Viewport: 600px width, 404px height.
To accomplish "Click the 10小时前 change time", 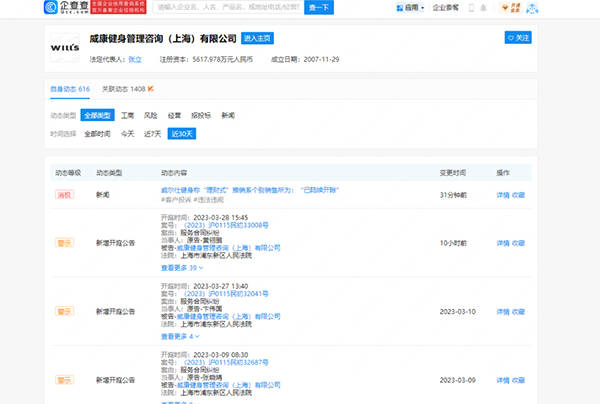I will [x=453, y=243].
